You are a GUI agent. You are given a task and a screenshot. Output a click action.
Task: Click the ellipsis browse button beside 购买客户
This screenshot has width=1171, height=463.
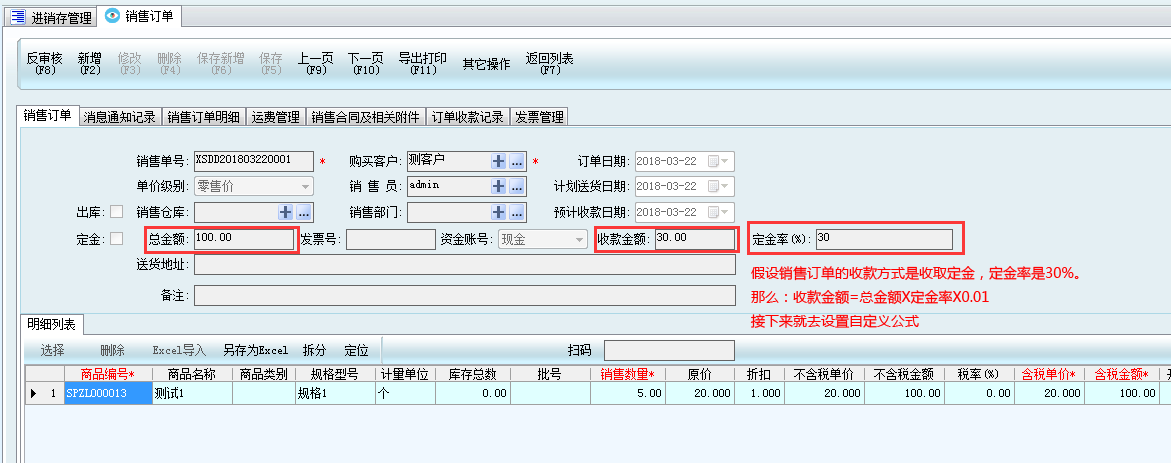517,161
